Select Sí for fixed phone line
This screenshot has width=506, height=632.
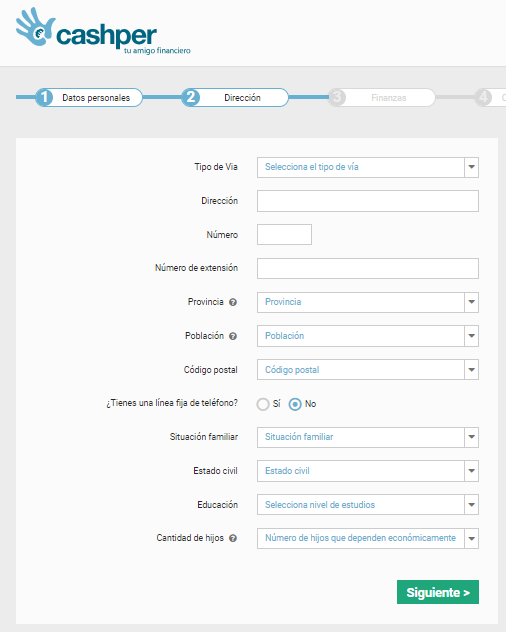click(x=263, y=404)
